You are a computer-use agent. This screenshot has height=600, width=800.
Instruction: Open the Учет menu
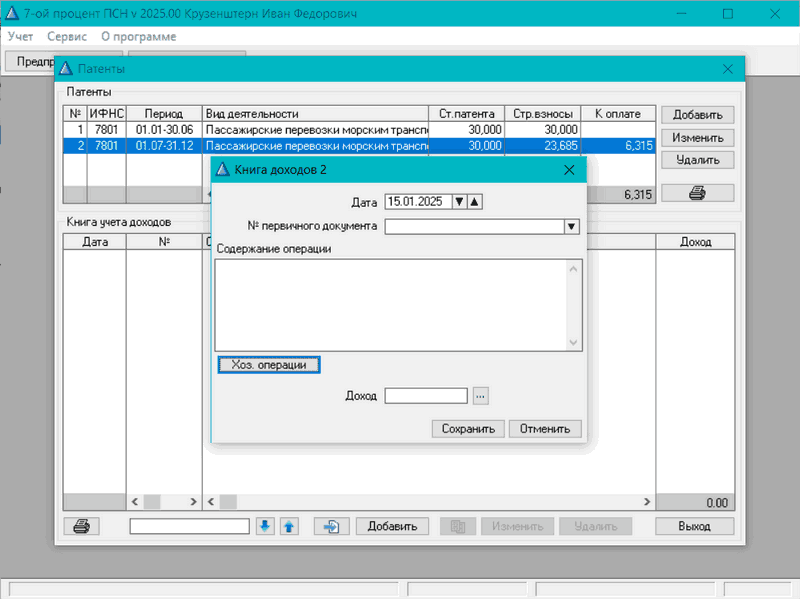[x=21, y=36]
